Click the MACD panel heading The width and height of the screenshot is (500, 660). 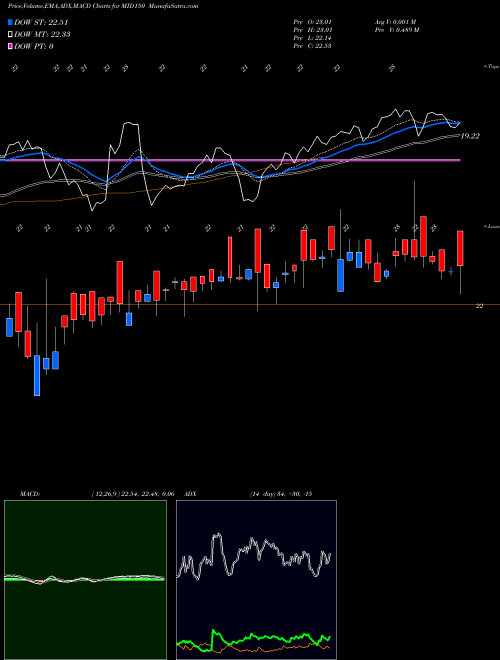click(x=30, y=494)
